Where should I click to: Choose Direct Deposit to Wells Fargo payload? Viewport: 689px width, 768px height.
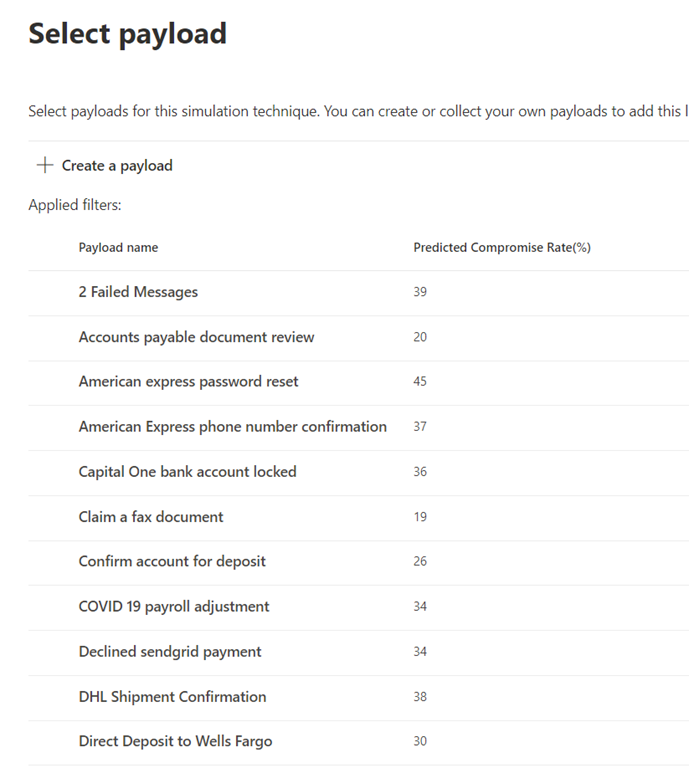pyautogui.click(x=175, y=742)
